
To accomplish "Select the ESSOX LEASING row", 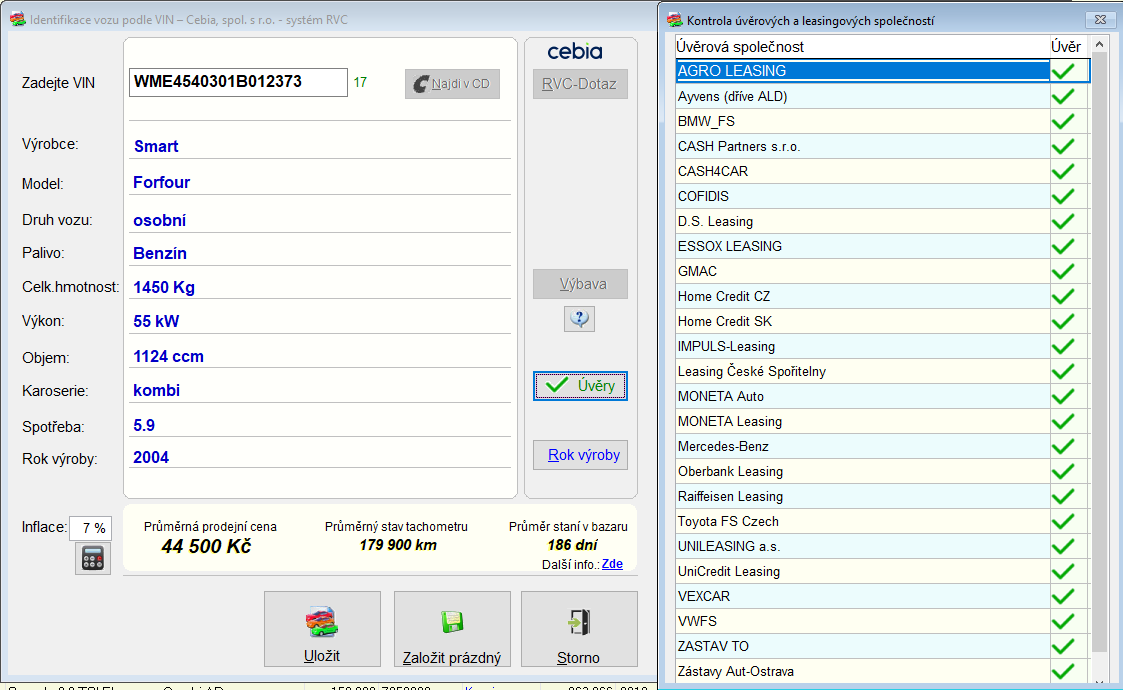I will point(882,246).
